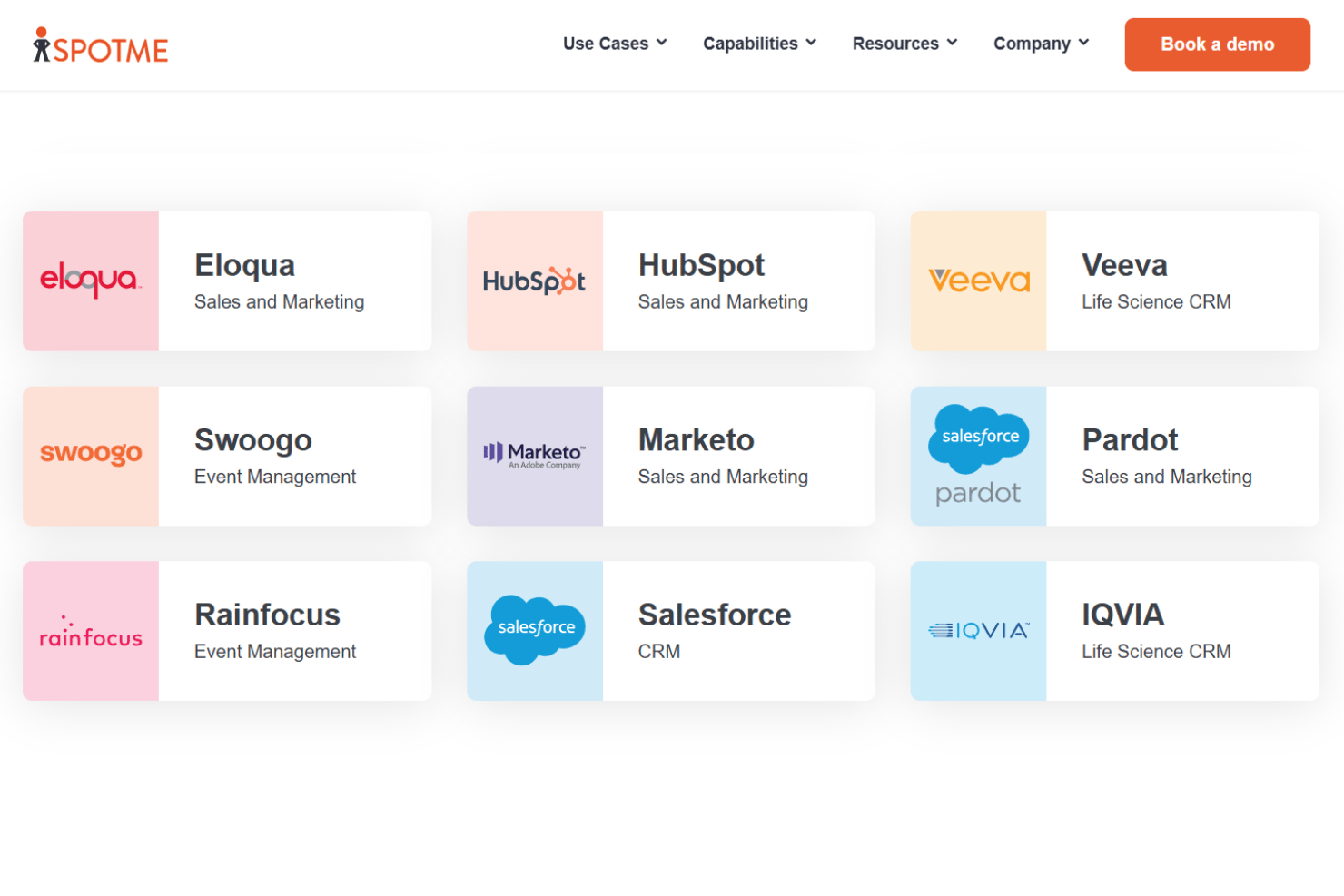
Task: Click the IQVIA logo tile
Action: point(979,631)
